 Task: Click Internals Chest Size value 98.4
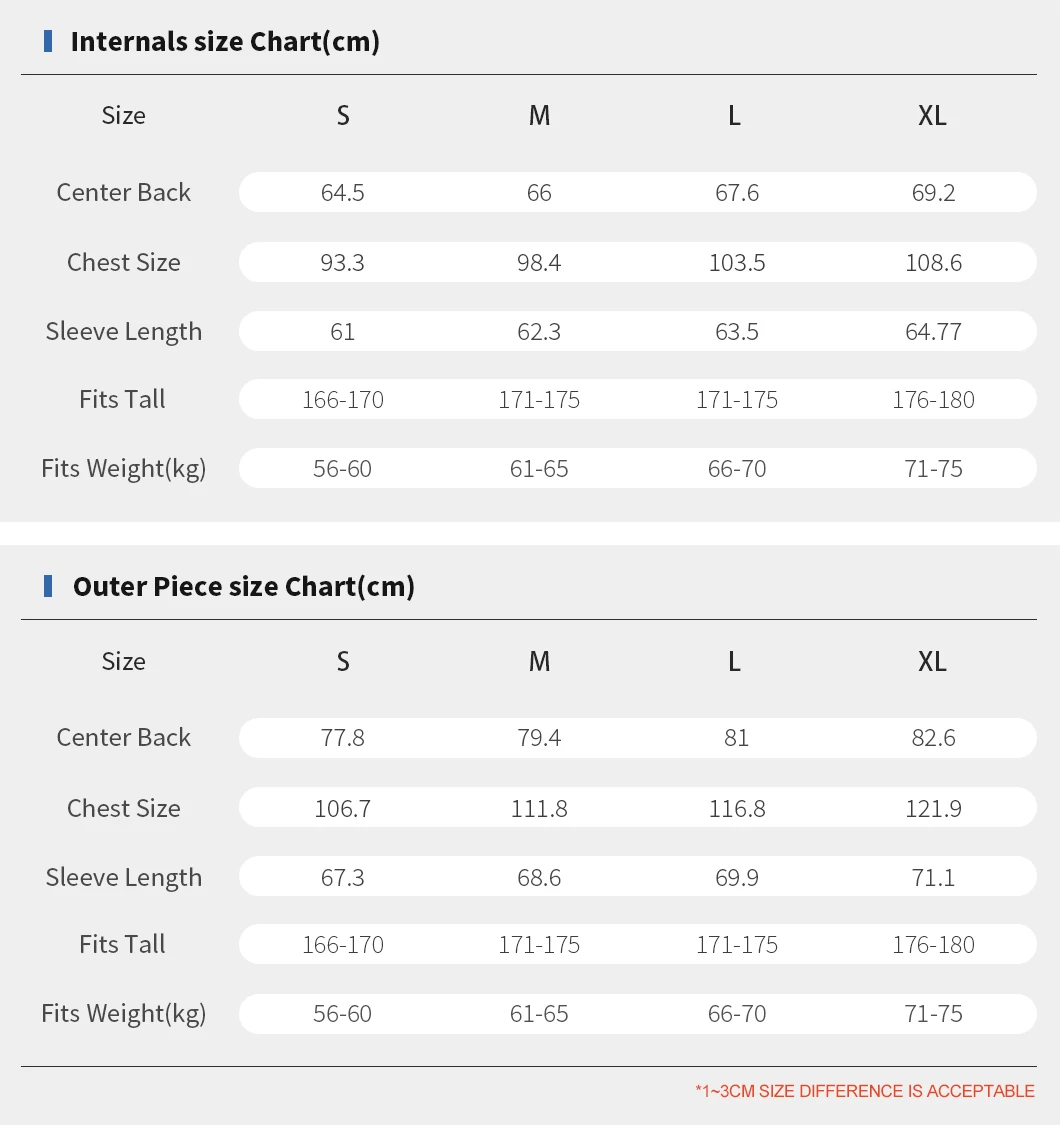tap(539, 263)
